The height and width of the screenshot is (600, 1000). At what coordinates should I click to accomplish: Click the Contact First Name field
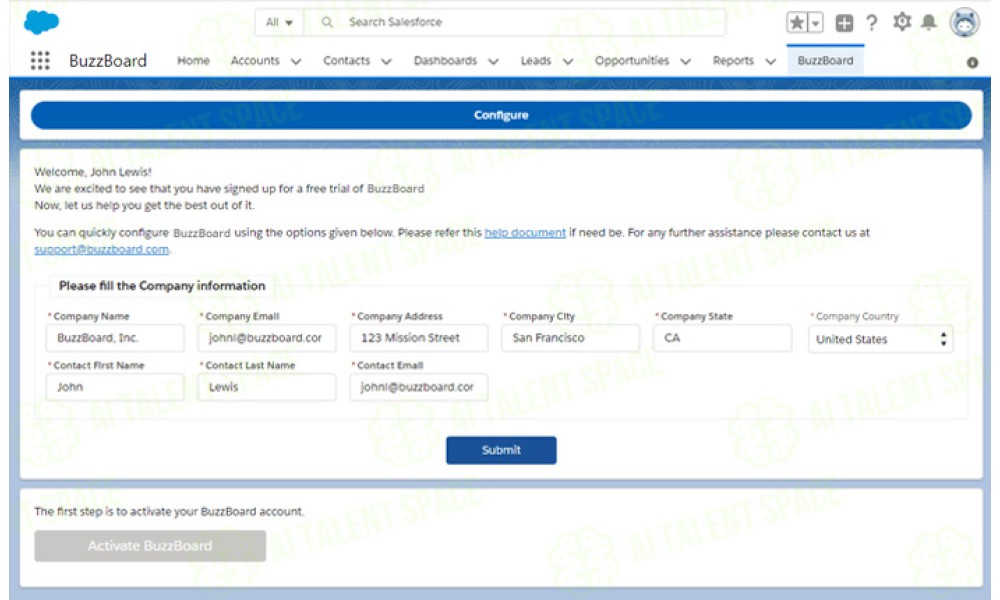pos(115,387)
